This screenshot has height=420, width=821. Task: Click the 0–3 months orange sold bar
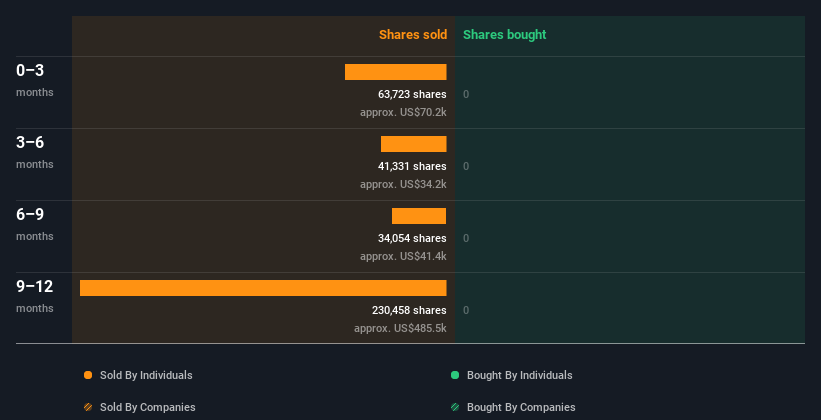395,72
